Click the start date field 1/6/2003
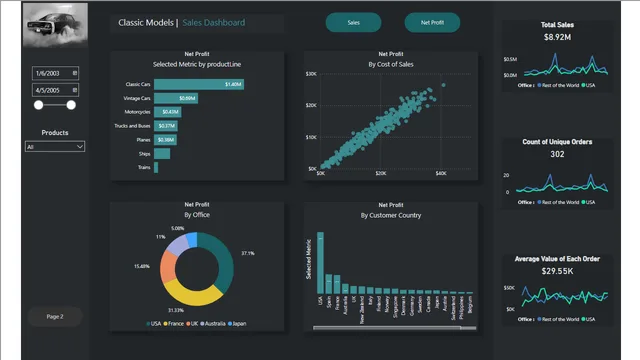The image size is (640, 360). click(x=56, y=73)
